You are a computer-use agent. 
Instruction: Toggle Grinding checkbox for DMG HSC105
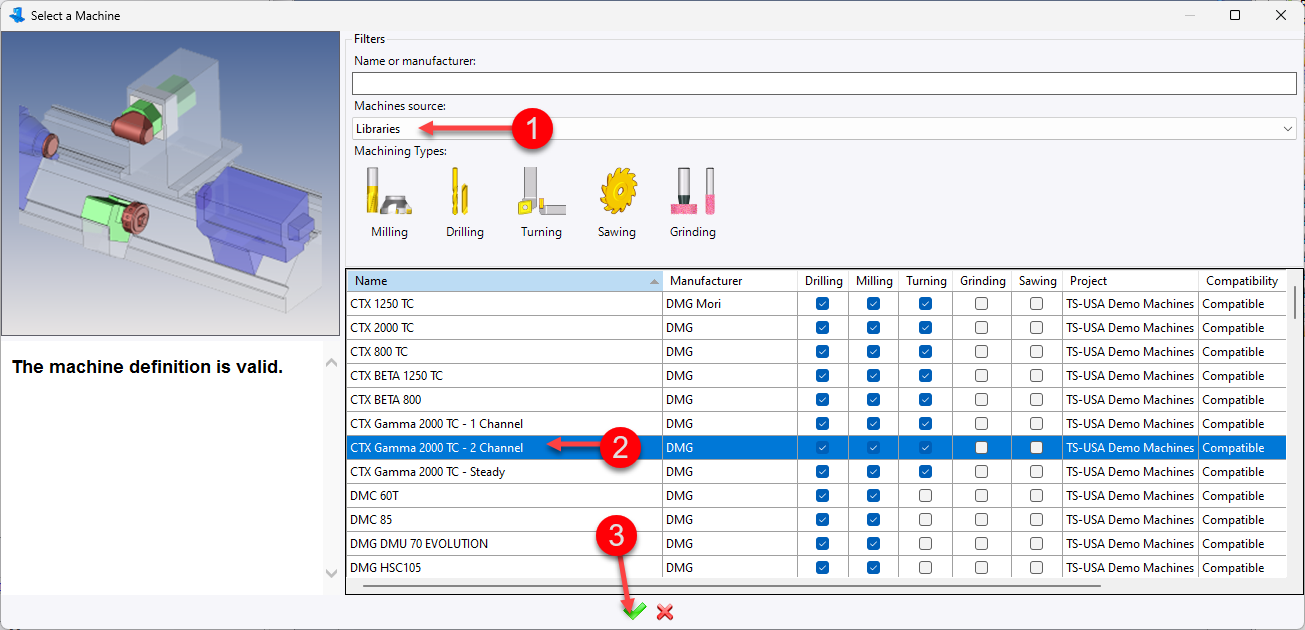pos(981,568)
